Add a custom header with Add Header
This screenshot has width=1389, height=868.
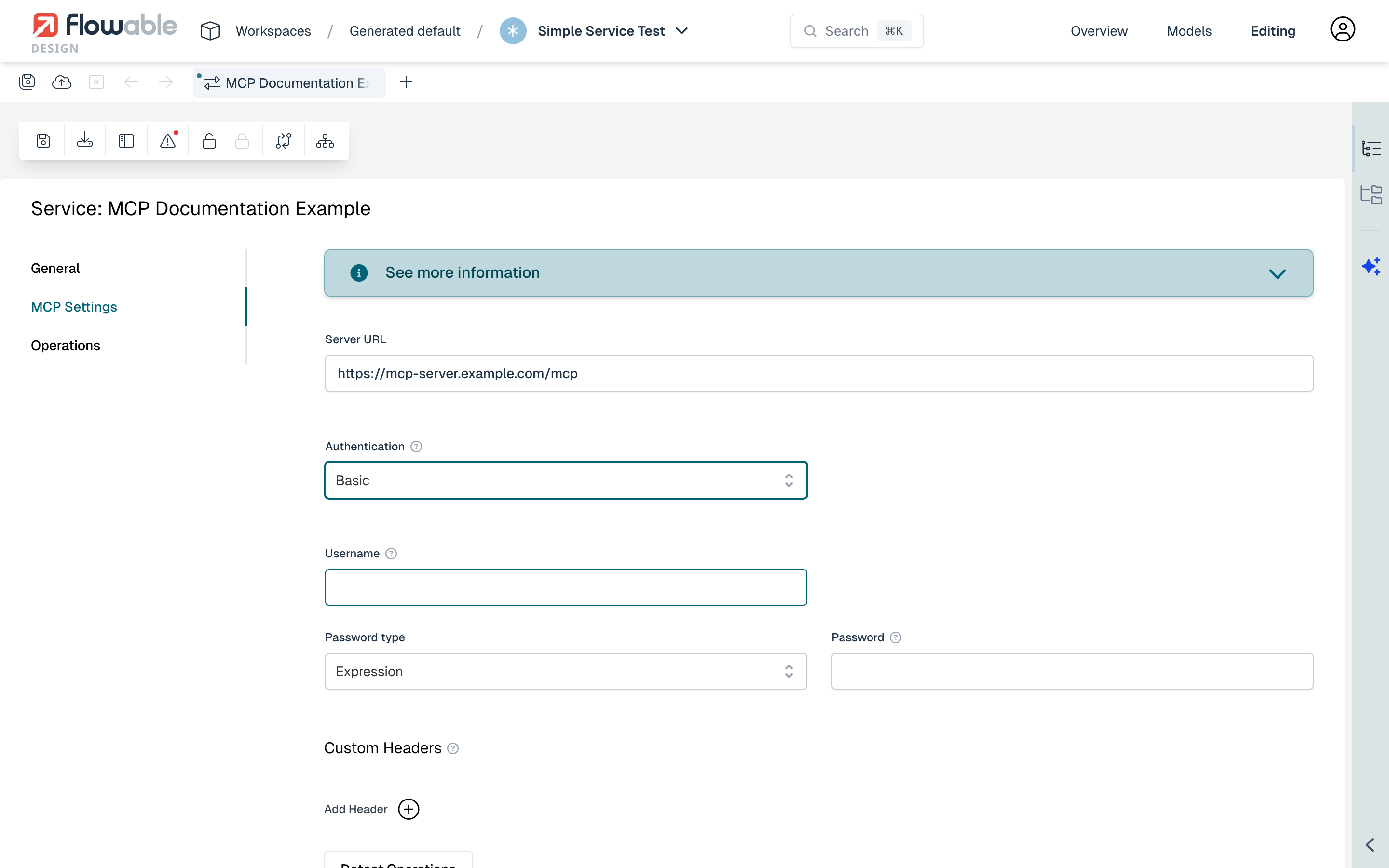[x=408, y=809]
